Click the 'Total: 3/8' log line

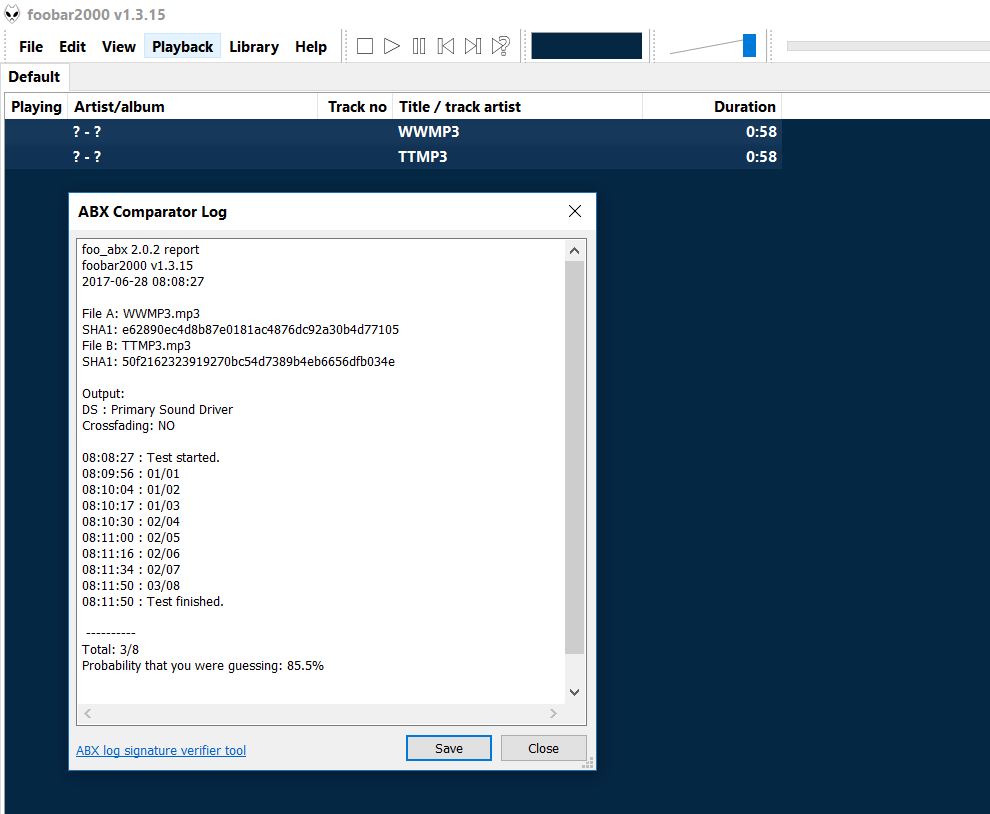coord(110,649)
